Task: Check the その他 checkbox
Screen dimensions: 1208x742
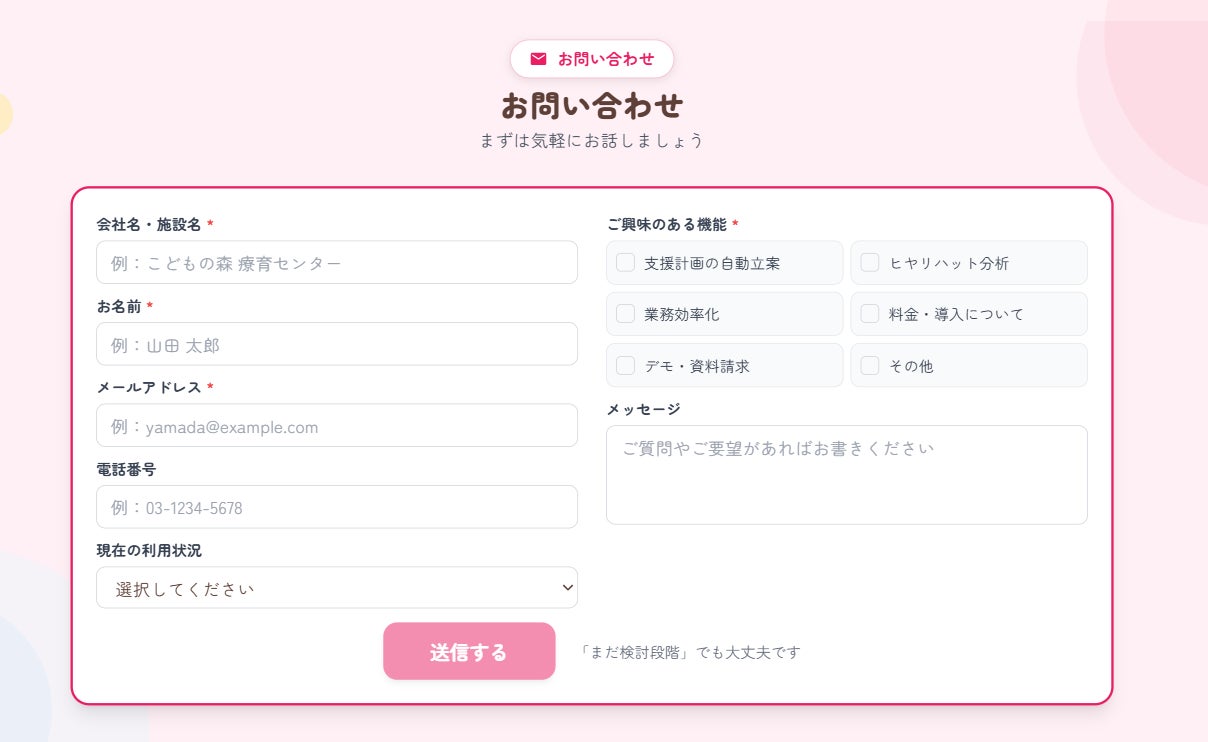Action: [870, 366]
